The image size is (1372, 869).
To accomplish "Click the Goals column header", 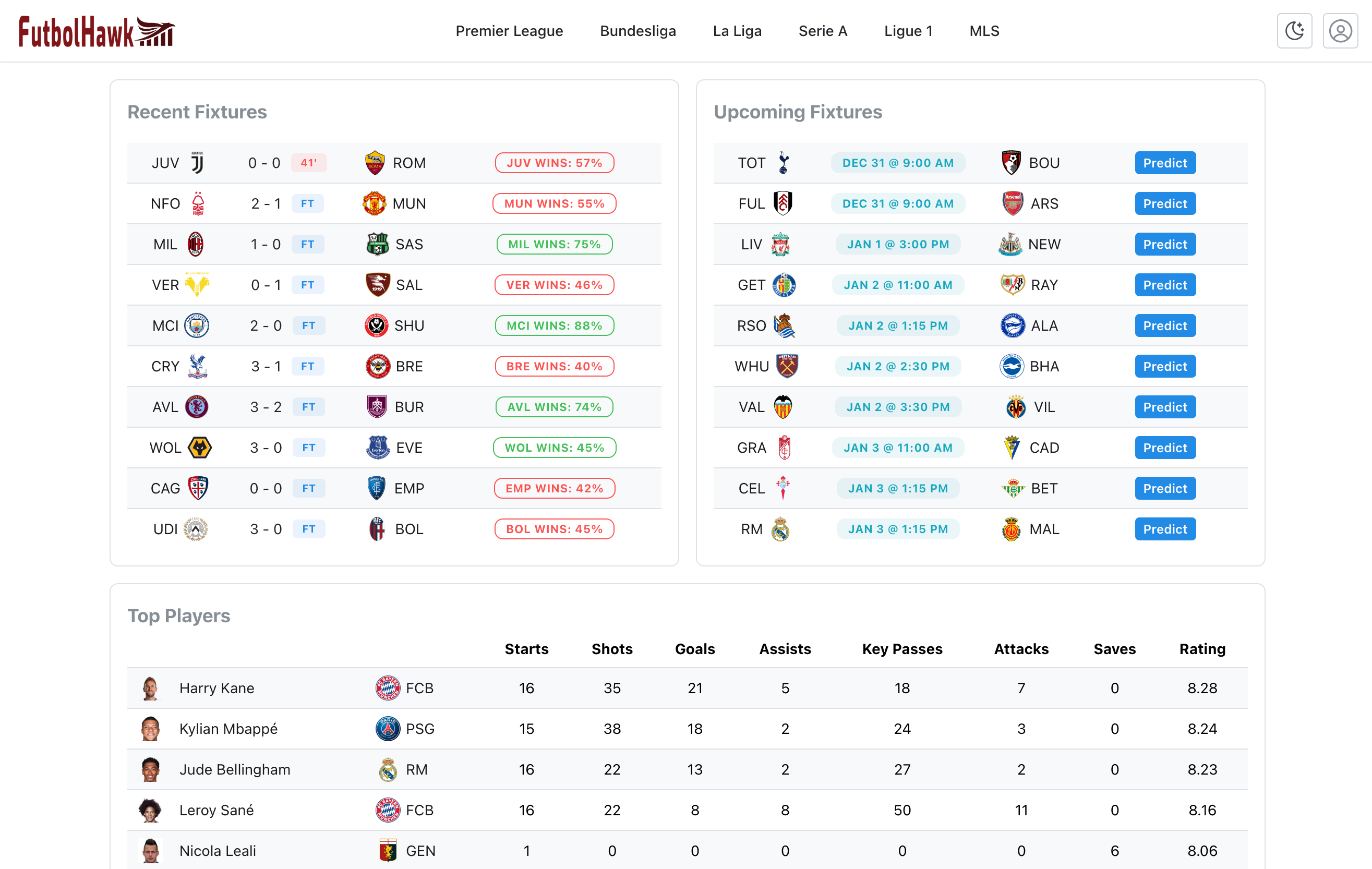I will click(694, 649).
